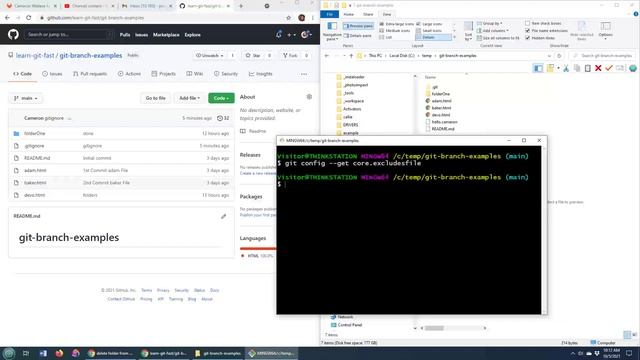Open the GitHub Octocat logo home link
This screenshot has width=640, height=360.
point(13,35)
